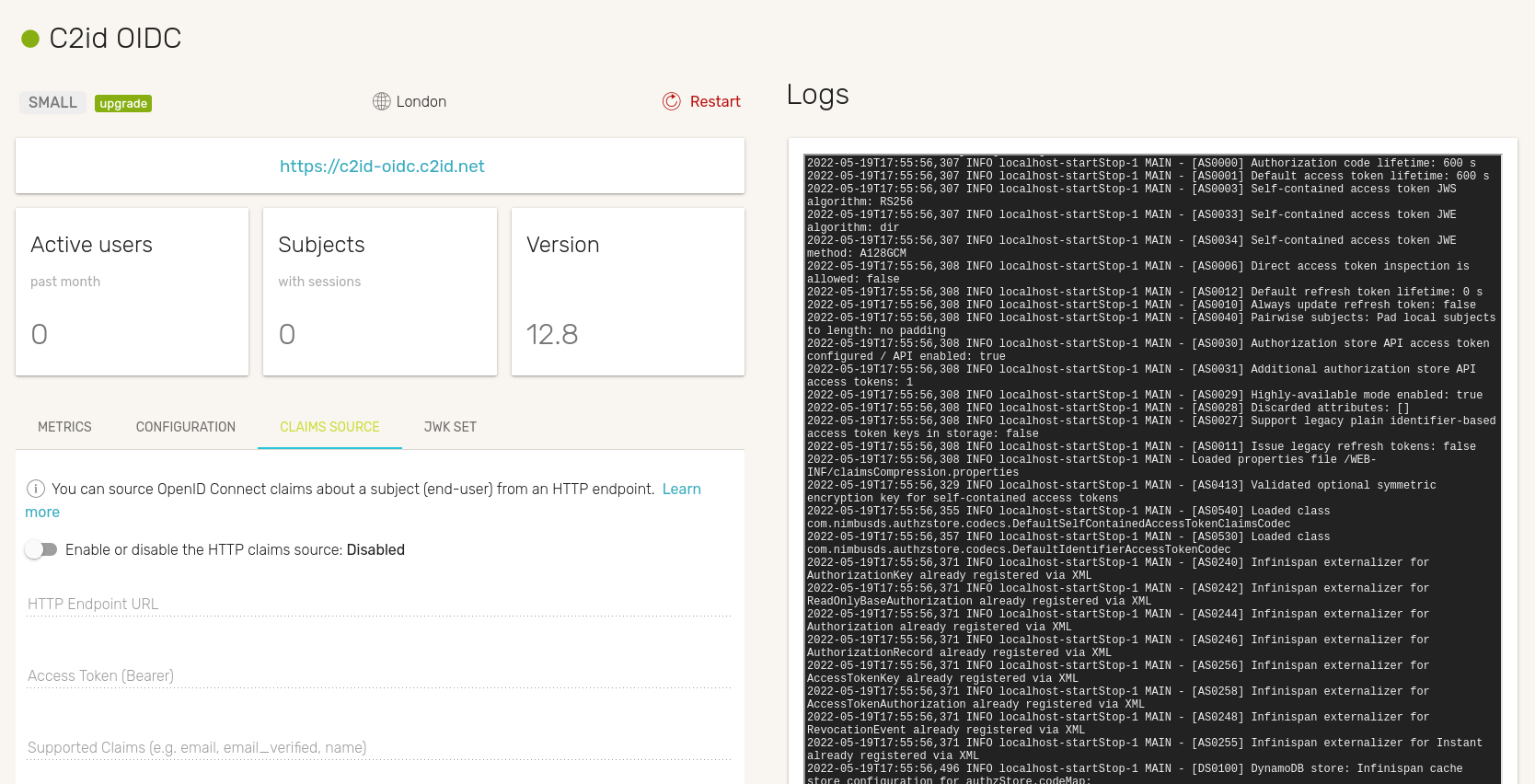
Task: Select the Claims Source tab
Action: tap(329, 427)
